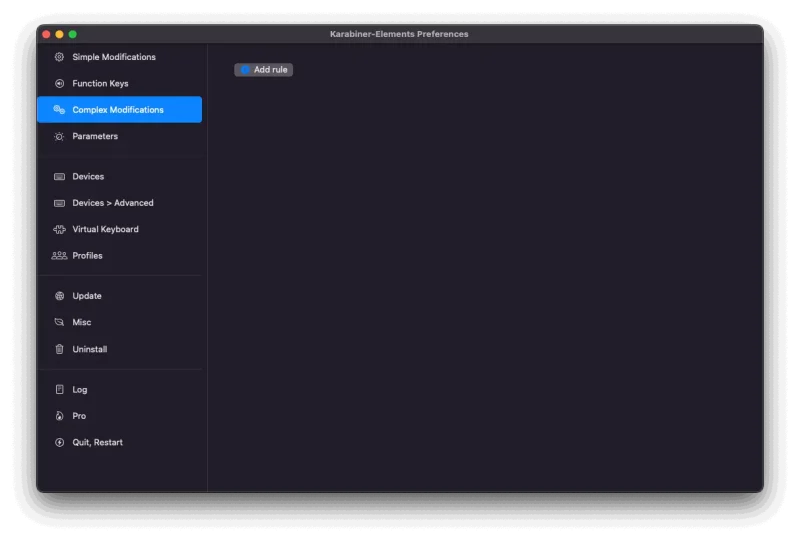Open Function Keys section
This screenshot has height=541, width=800.
[x=119, y=83]
